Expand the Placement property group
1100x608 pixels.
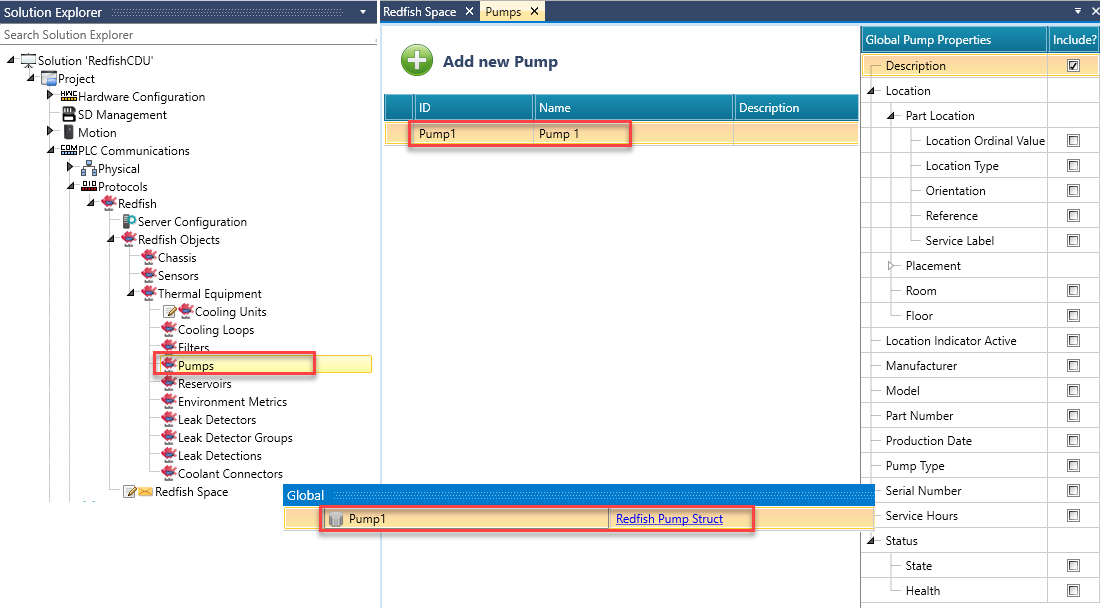click(x=892, y=266)
